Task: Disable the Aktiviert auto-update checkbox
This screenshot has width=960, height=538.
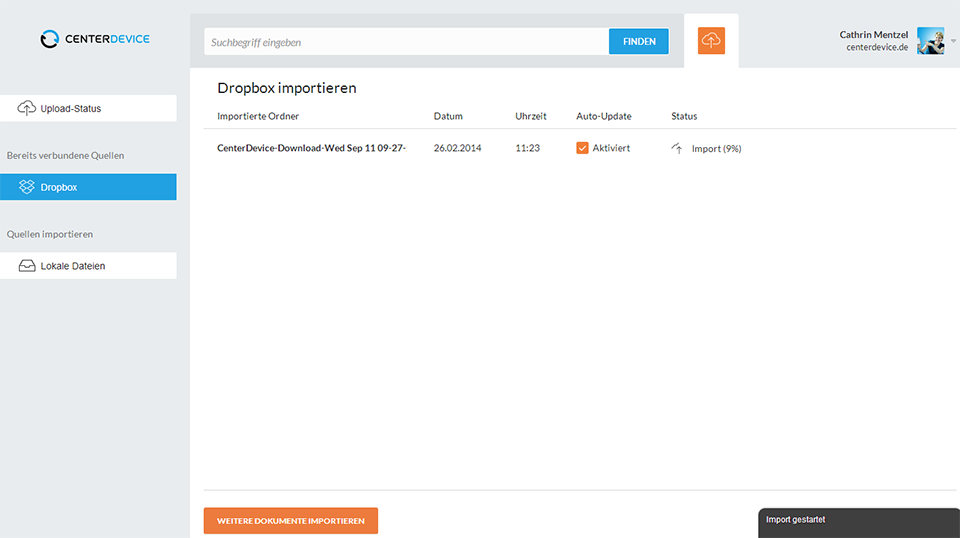Action: click(x=582, y=148)
